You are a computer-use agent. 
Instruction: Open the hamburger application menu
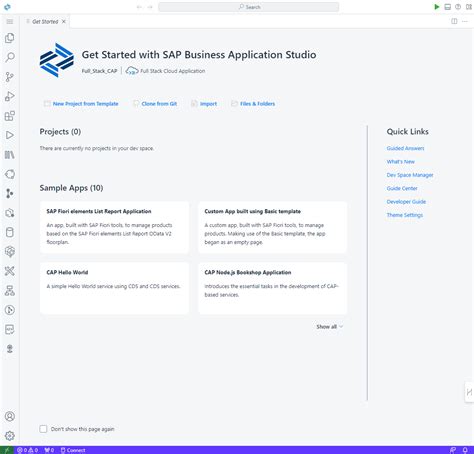click(x=10, y=22)
